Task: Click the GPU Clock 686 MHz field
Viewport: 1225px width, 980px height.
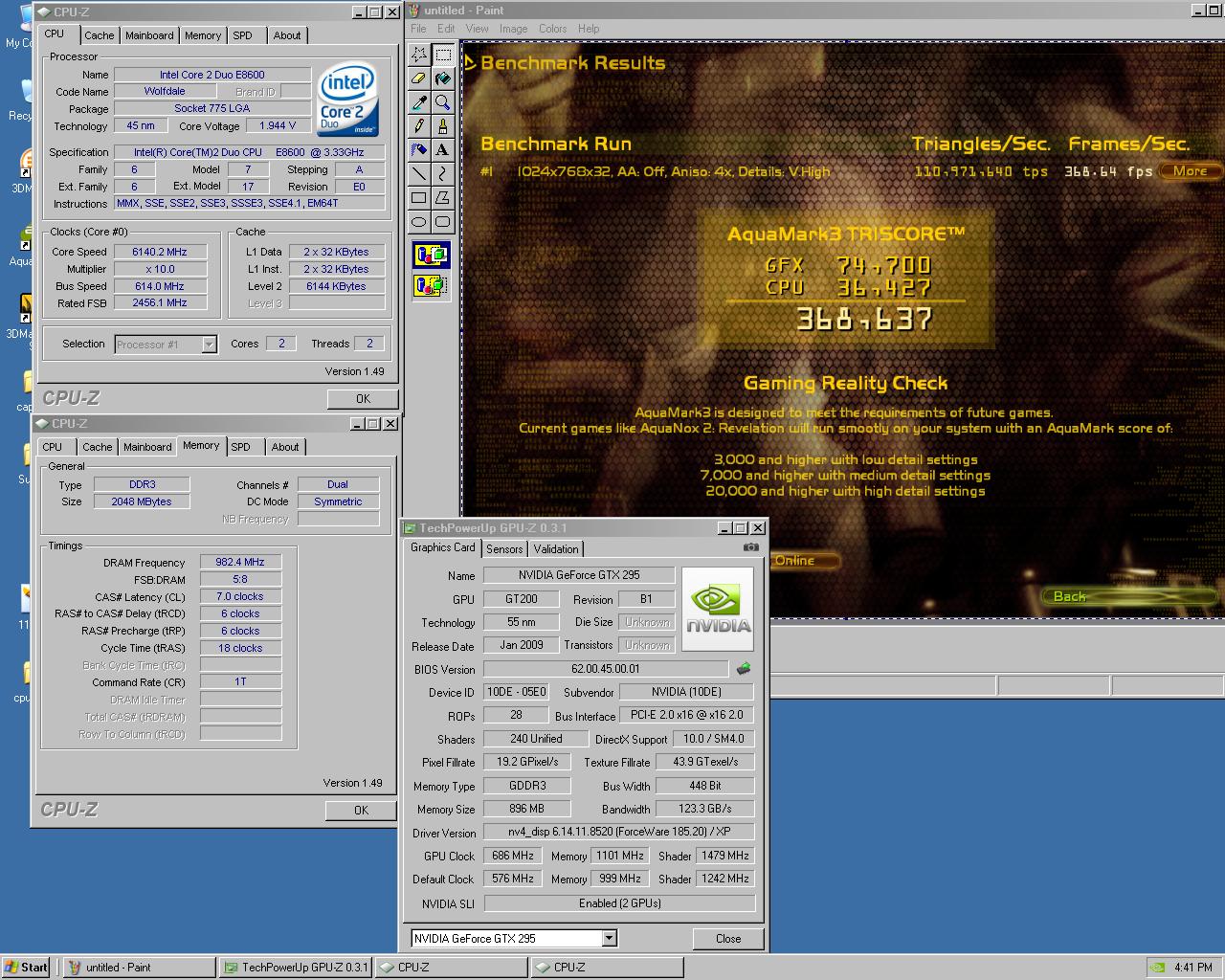Action: click(513, 856)
